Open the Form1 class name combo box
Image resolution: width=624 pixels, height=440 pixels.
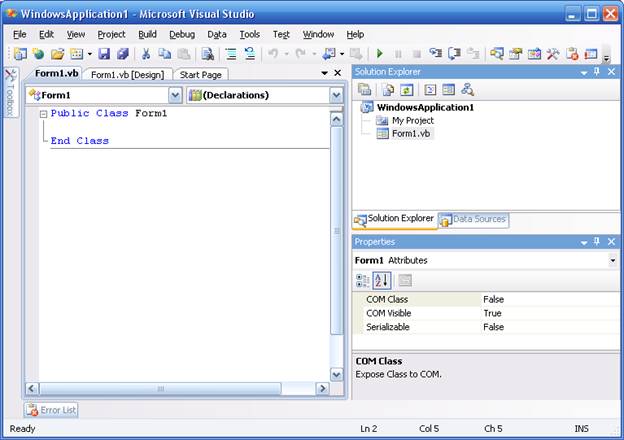click(104, 95)
